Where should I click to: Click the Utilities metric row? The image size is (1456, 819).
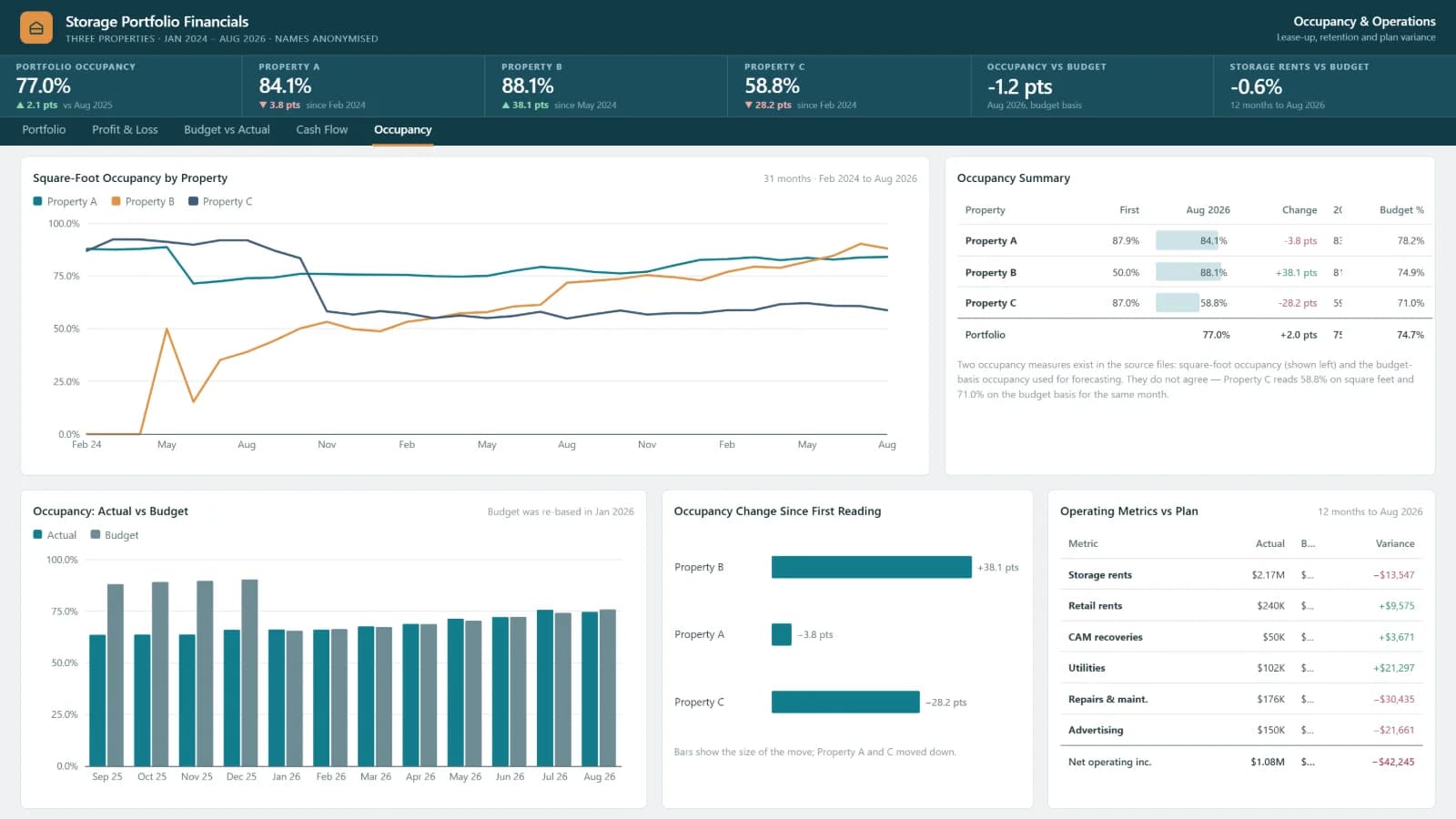(x=1241, y=668)
